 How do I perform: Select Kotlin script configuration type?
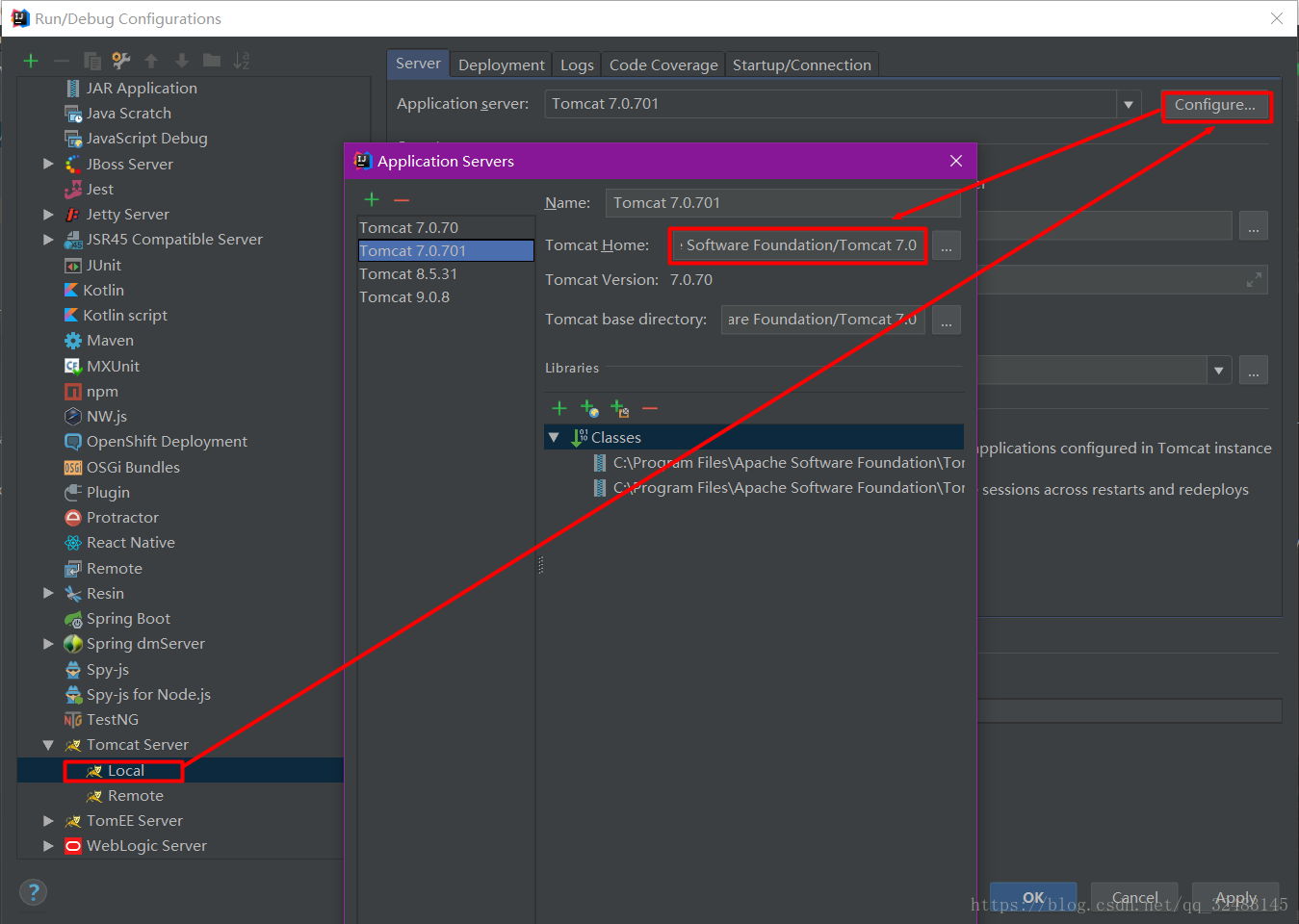115,316
